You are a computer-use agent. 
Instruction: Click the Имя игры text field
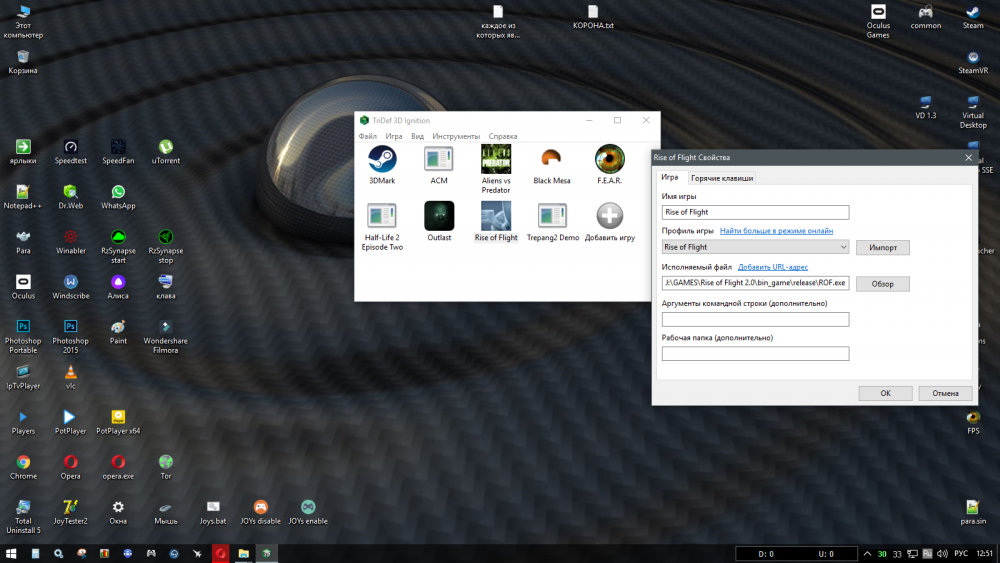tap(755, 212)
